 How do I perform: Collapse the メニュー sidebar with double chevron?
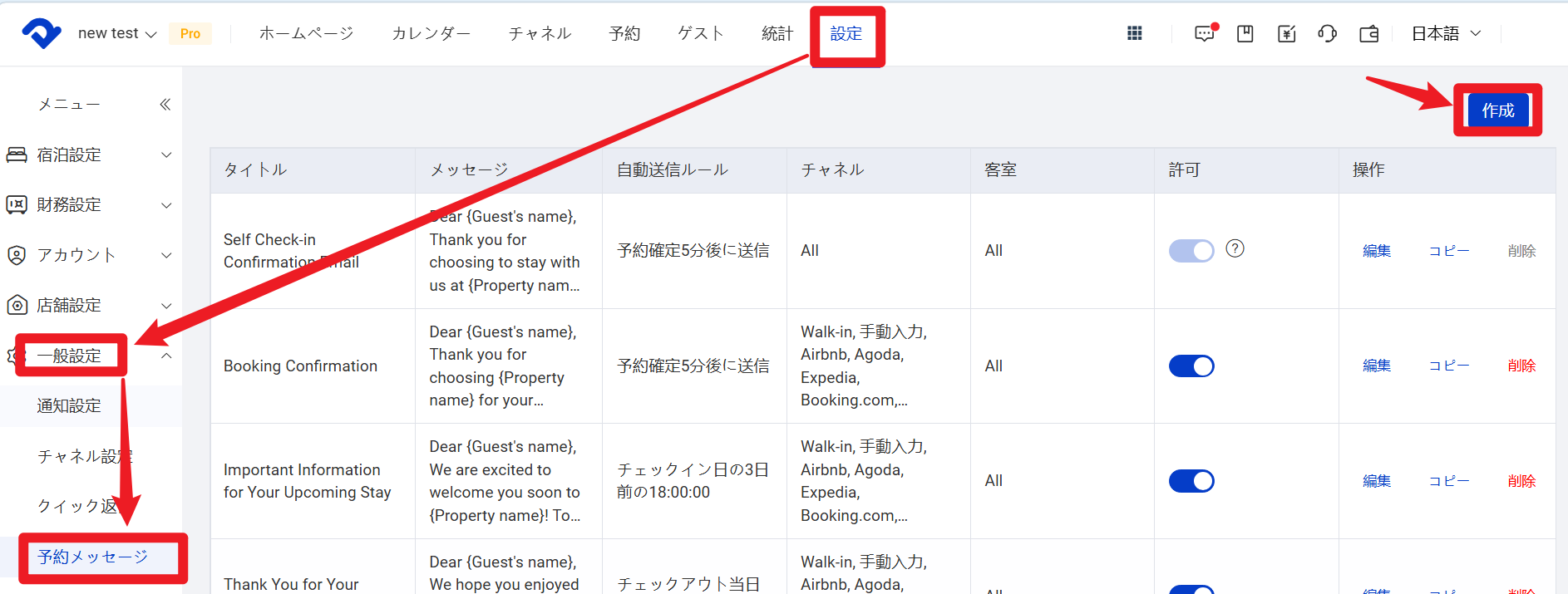coord(165,105)
